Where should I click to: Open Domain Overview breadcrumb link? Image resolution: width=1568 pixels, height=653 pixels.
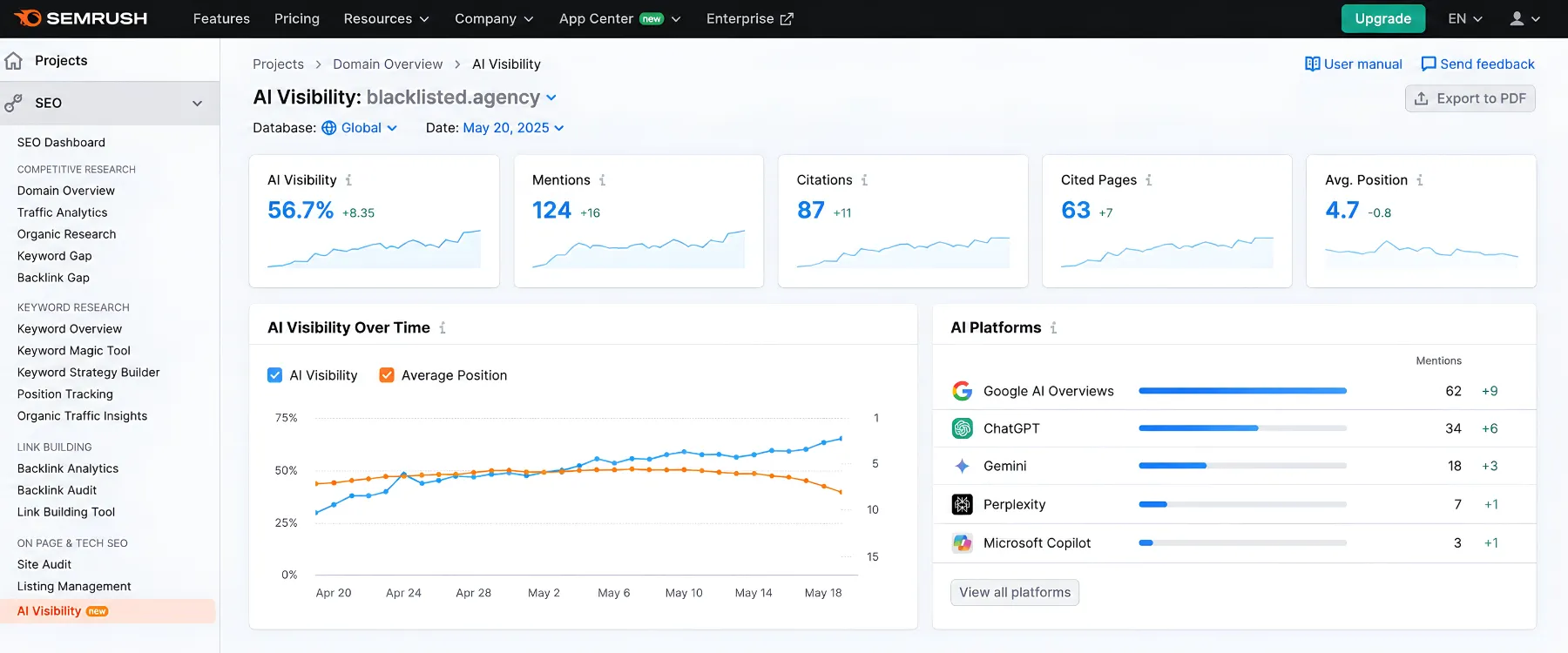point(388,64)
